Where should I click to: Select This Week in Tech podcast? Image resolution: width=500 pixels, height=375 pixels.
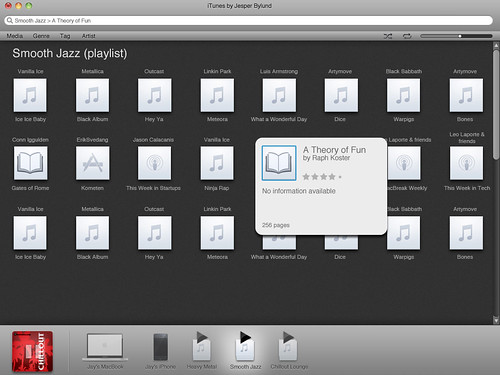point(466,163)
